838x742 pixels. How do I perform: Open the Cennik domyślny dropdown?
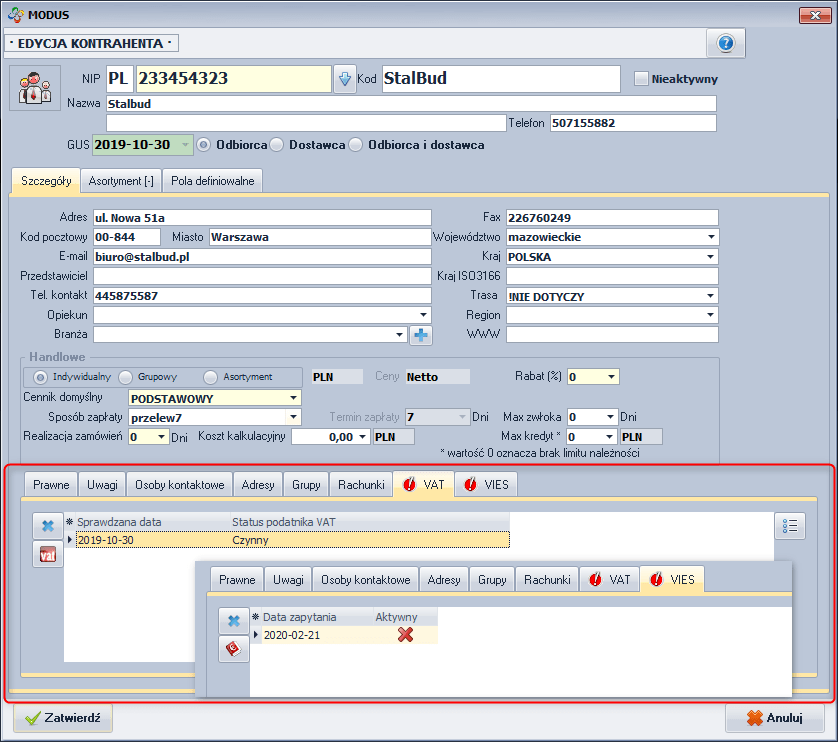coord(293,398)
